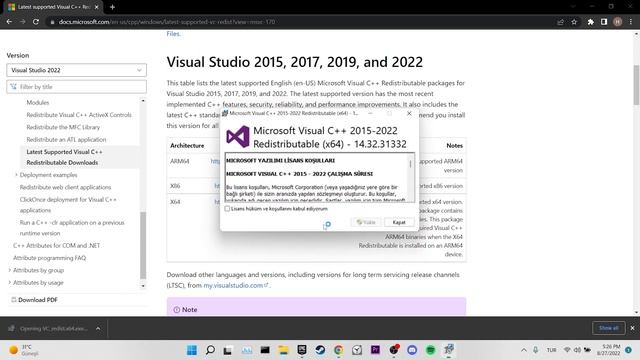Open Attribute programming FAQ
Image resolution: width=640 pixels, height=360 pixels.
click(49, 258)
